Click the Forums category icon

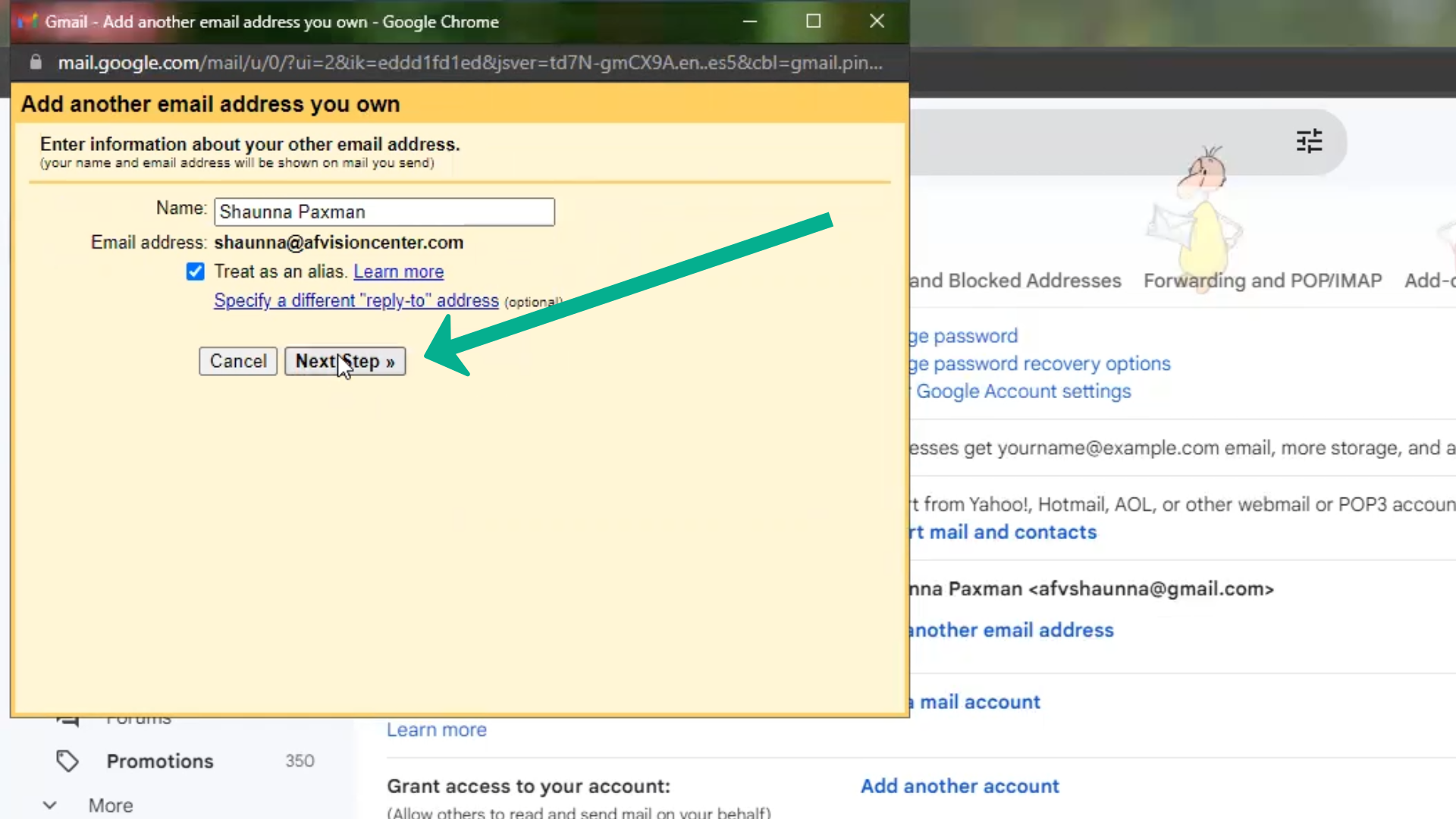click(x=67, y=720)
